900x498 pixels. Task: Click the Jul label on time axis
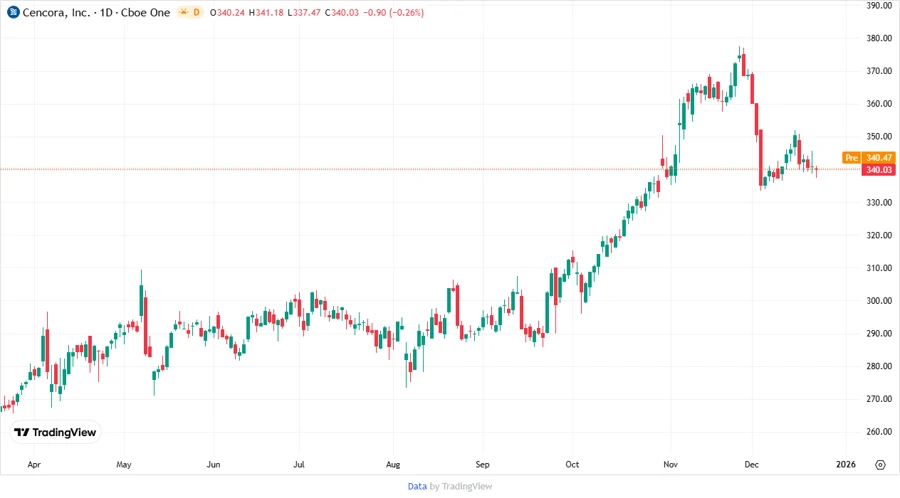298,464
